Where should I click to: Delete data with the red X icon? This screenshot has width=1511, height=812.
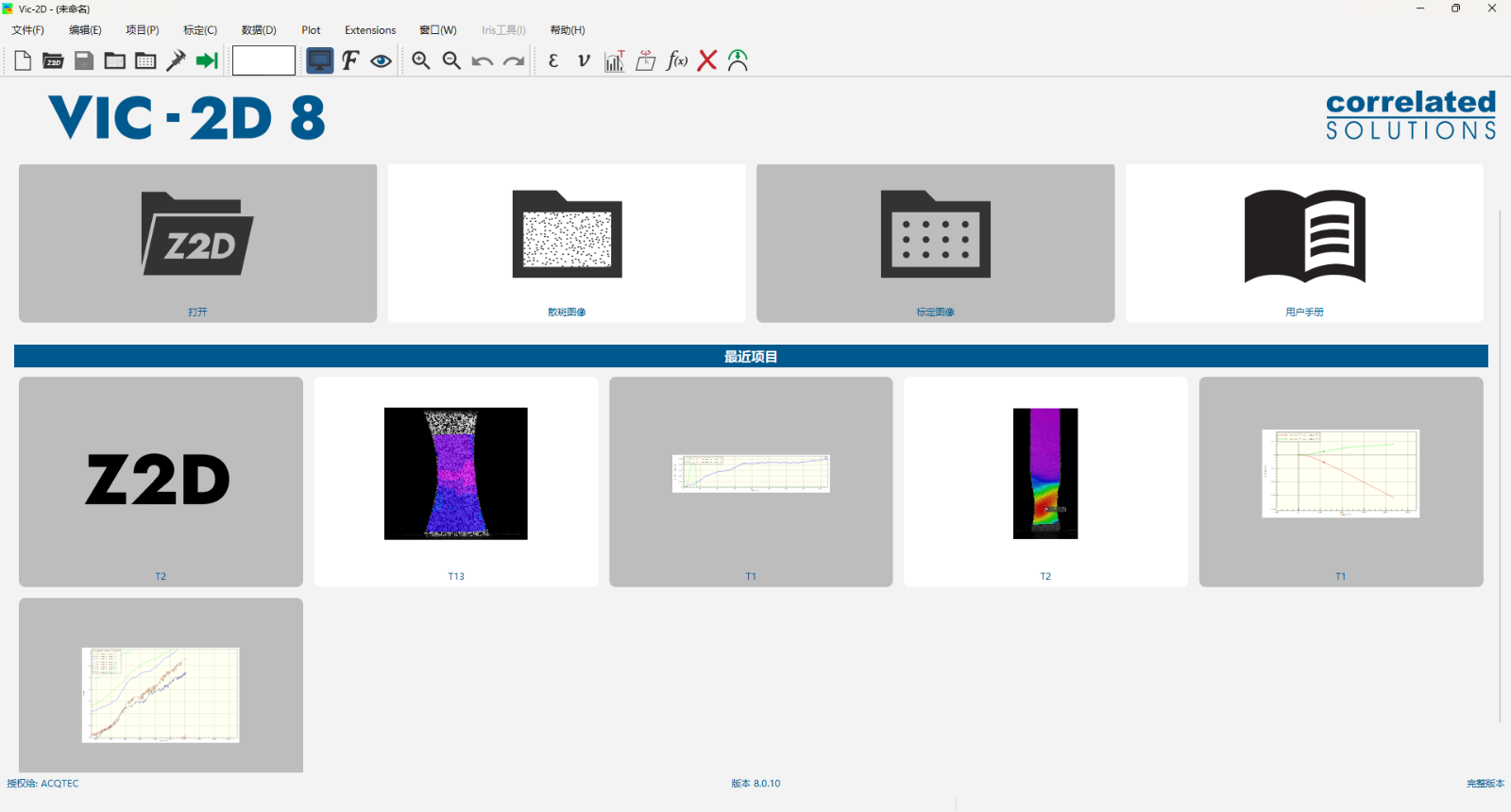(x=707, y=60)
